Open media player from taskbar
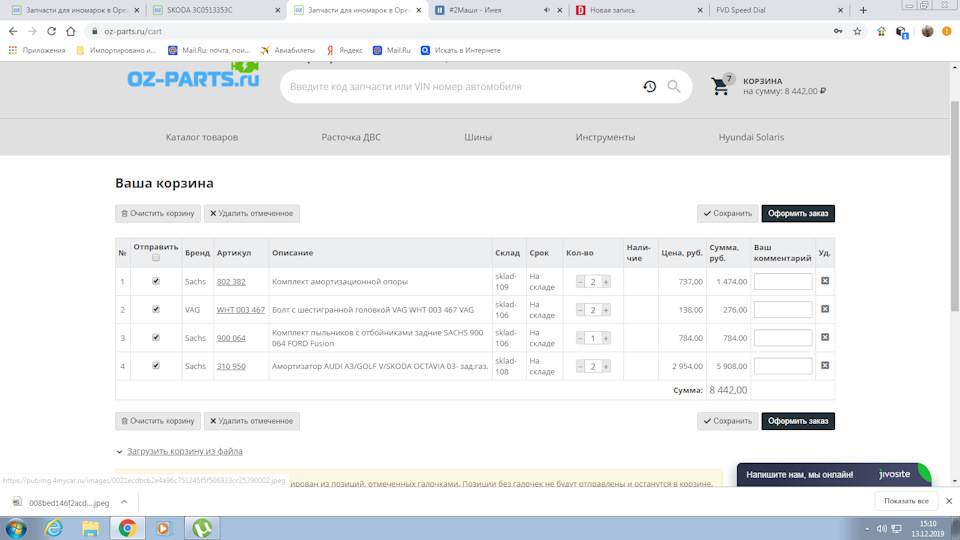The width and height of the screenshot is (960, 540). [163, 528]
